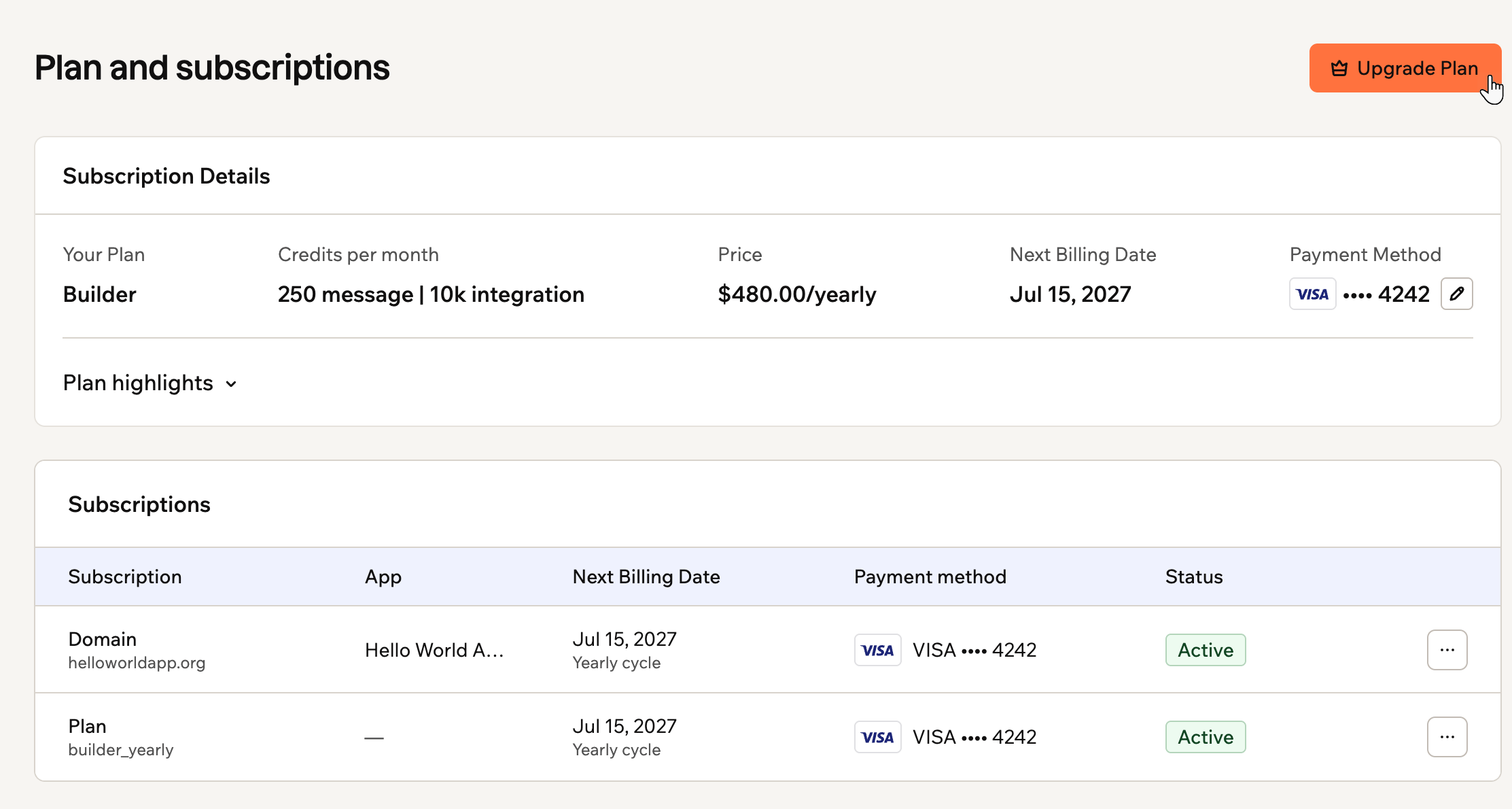
Task: Click the Subscription Details heading
Action: (x=166, y=176)
